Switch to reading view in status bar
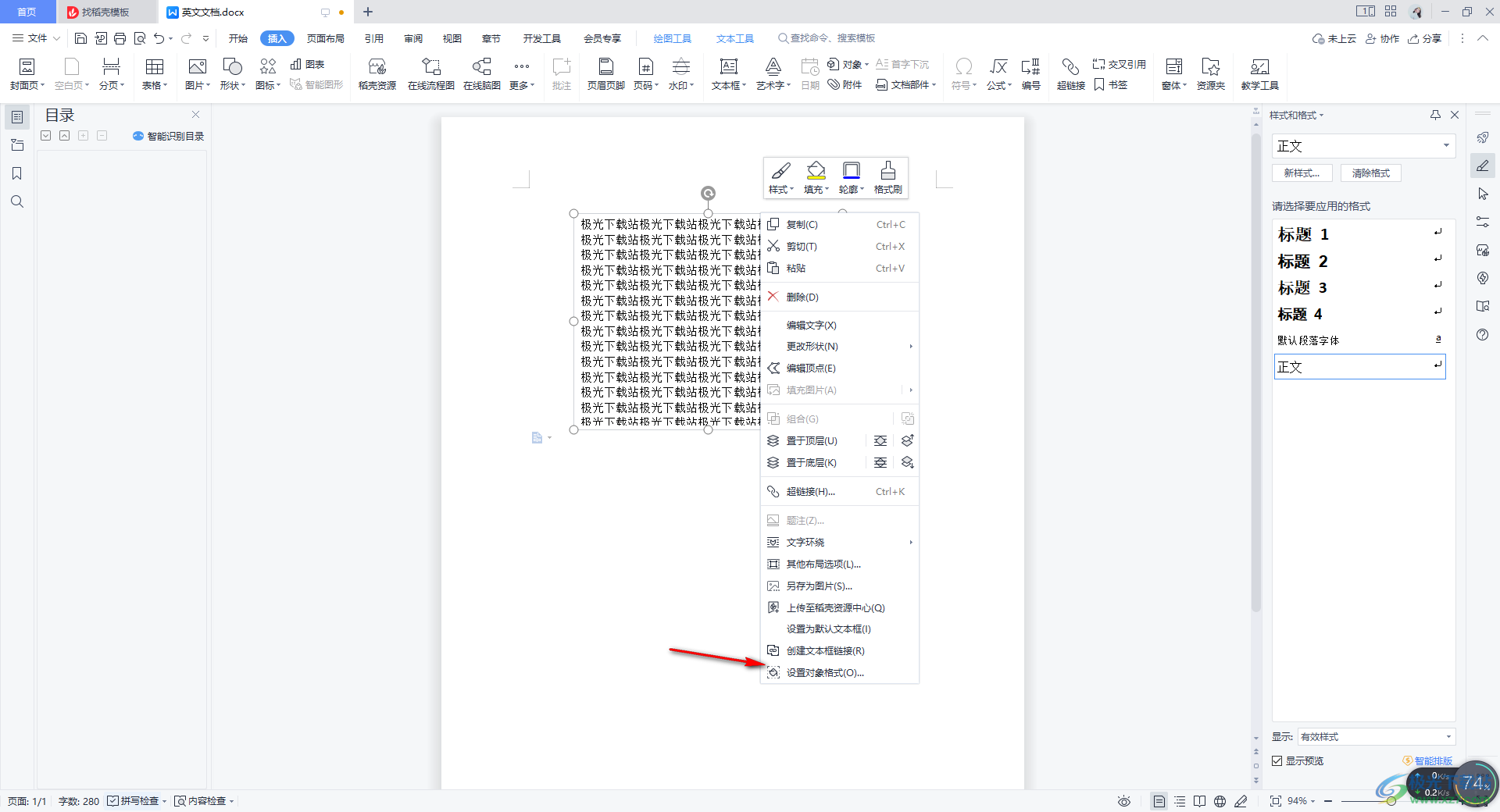 (1200, 801)
